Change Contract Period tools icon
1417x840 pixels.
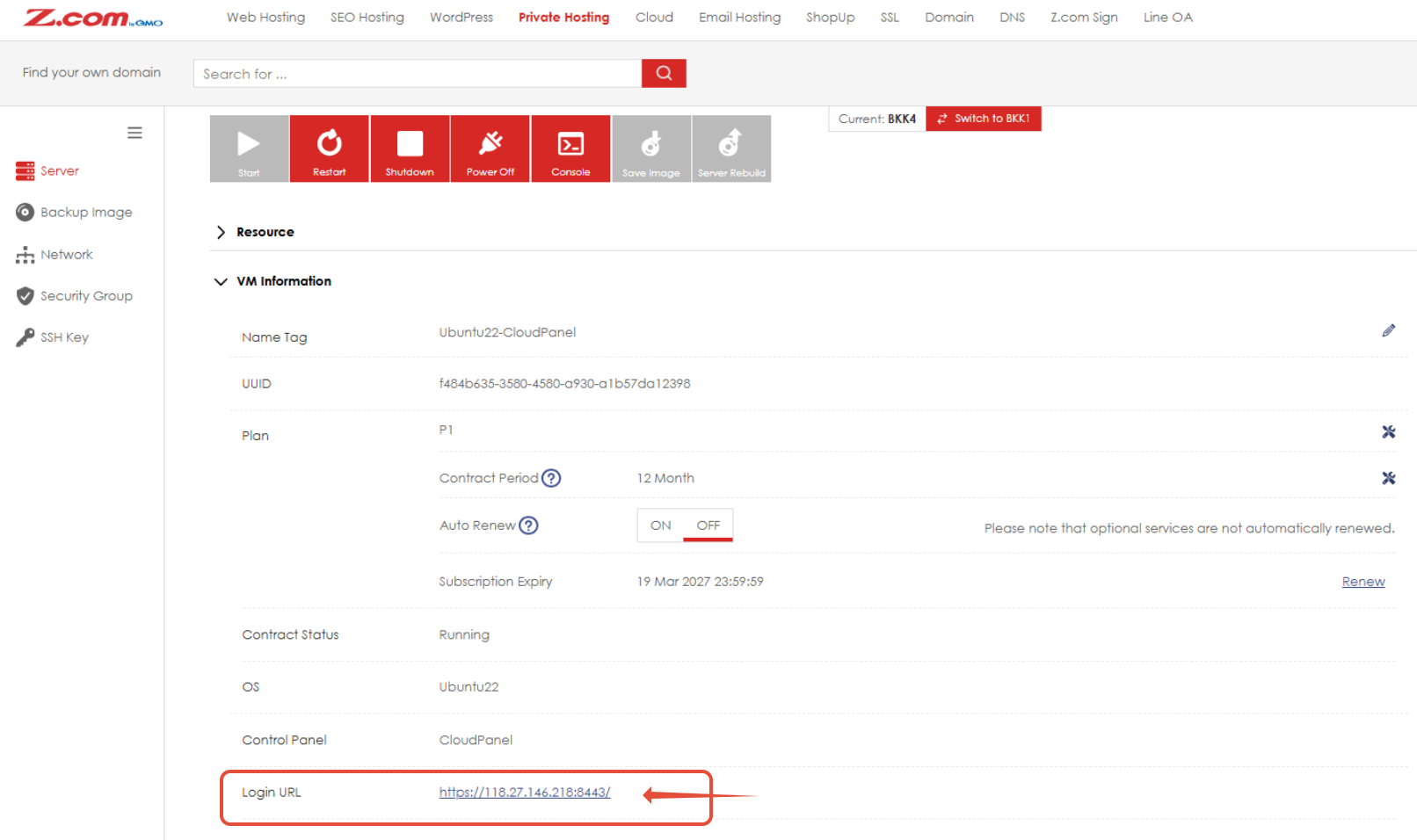1389,478
